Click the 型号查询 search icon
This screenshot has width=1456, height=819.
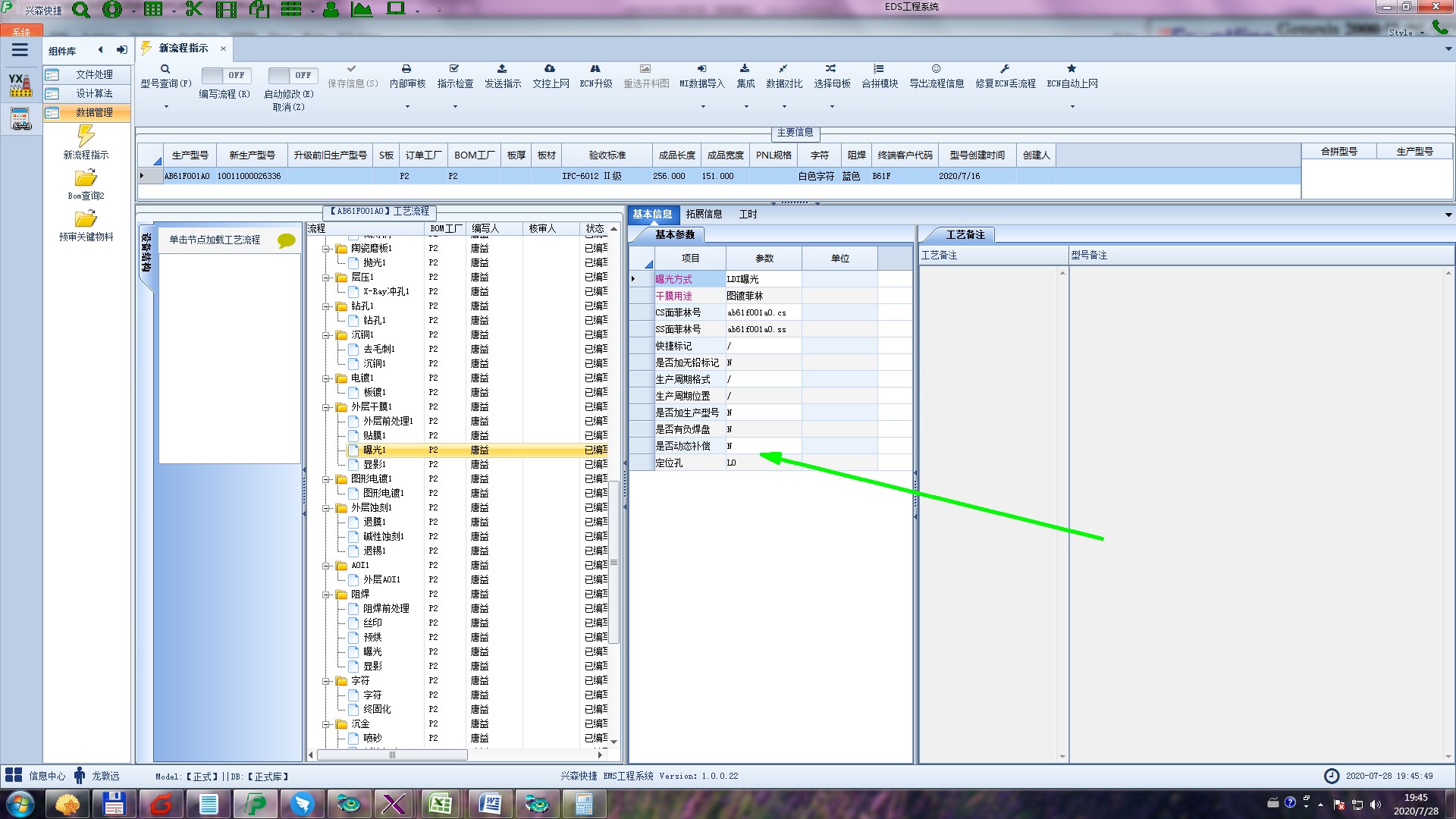[165, 69]
